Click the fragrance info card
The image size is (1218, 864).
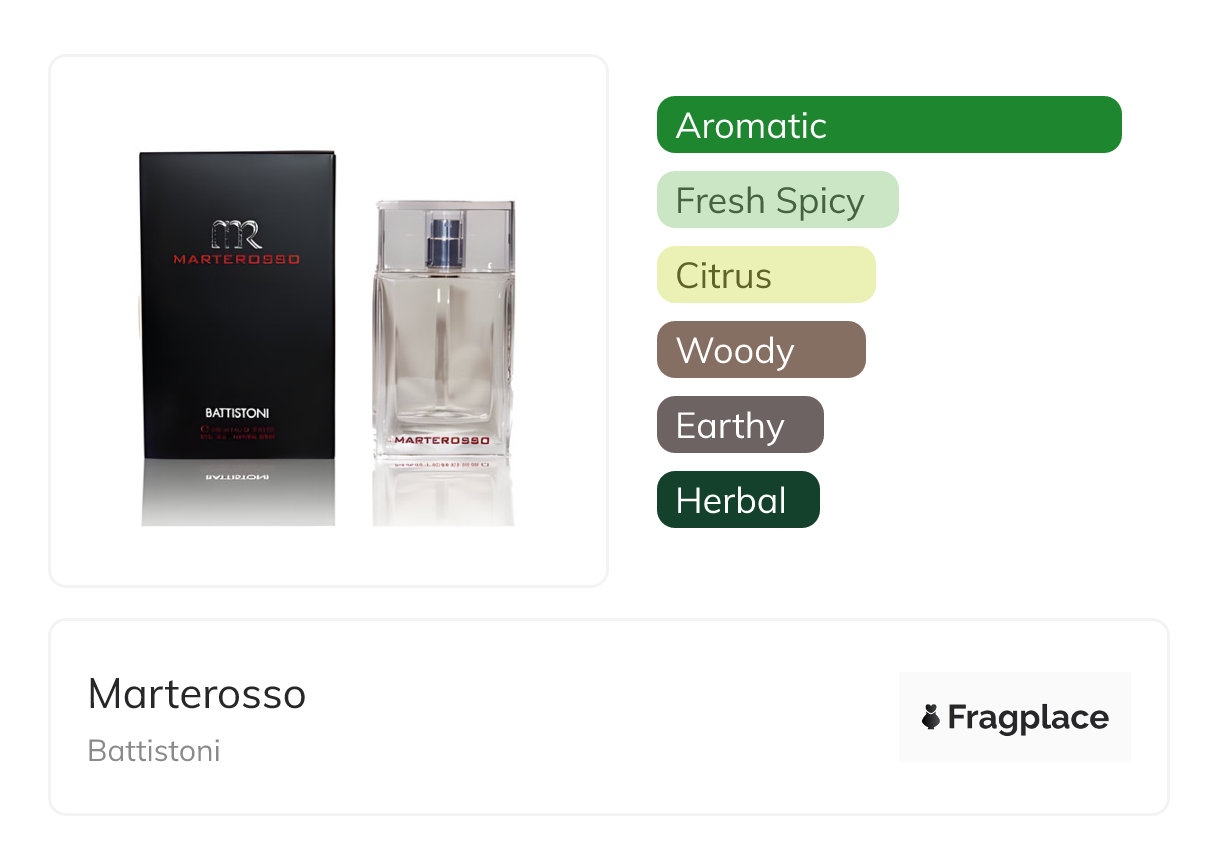click(x=609, y=717)
